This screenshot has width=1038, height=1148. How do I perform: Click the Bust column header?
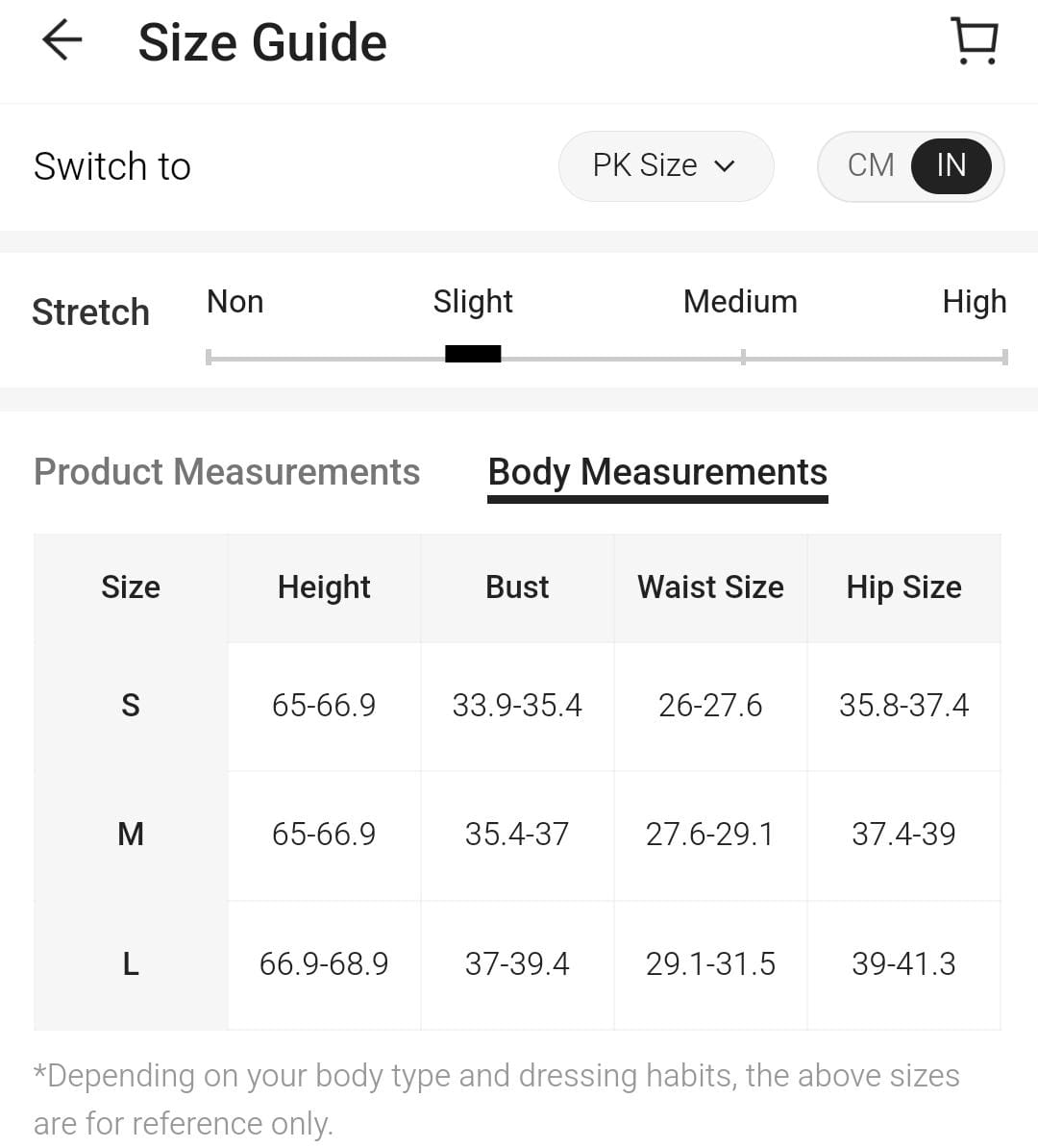click(517, 587)
